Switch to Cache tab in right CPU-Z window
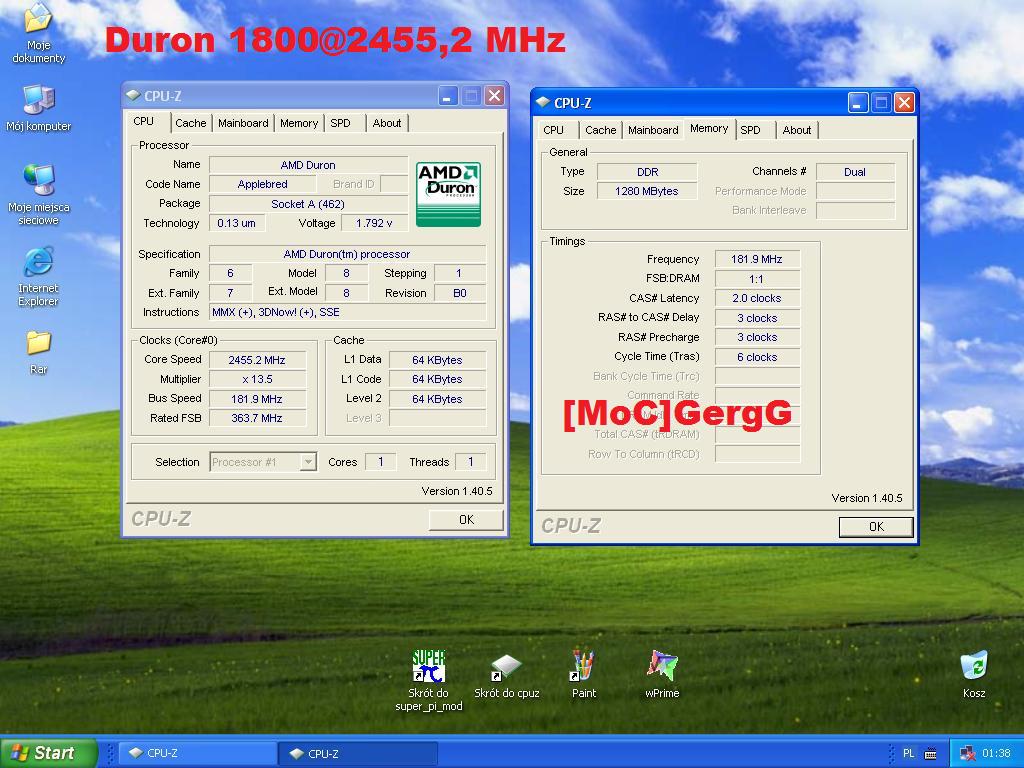1024x768 pixels. pyautogui.click(x=601, y=130)
